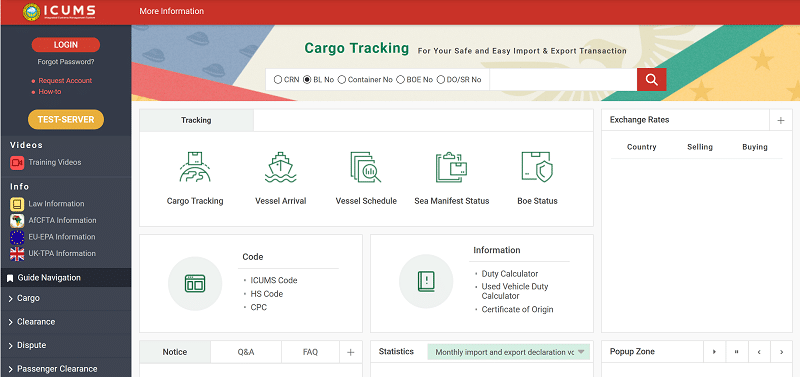Click the Training Videos camera icon
The image size is (800, 377).
click(x=17, y=163)
